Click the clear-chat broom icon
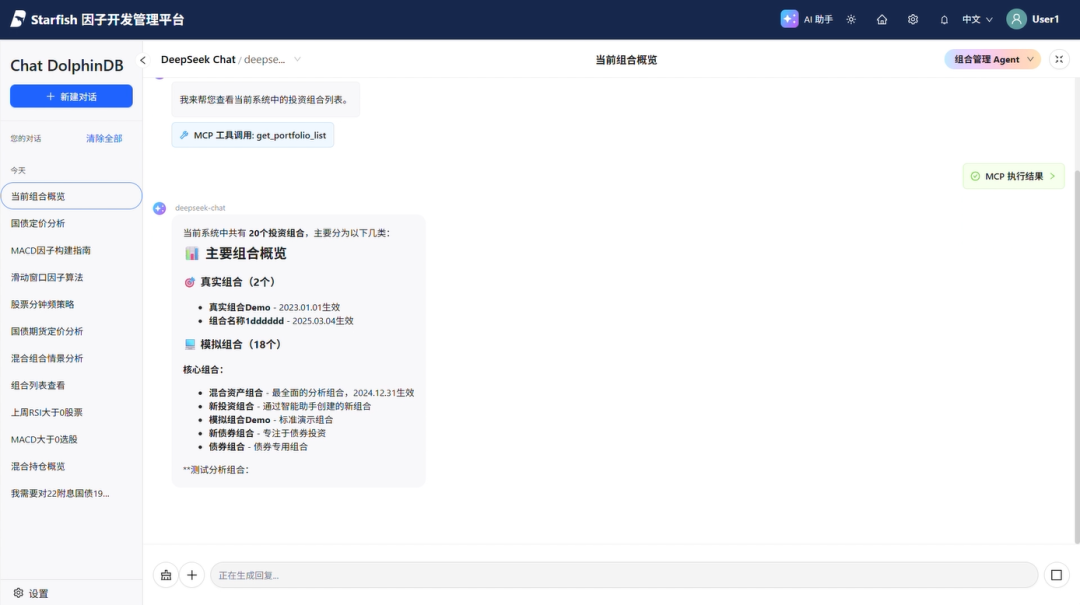Viewport: 1080px width, 605px height. (x=166, y=575)
